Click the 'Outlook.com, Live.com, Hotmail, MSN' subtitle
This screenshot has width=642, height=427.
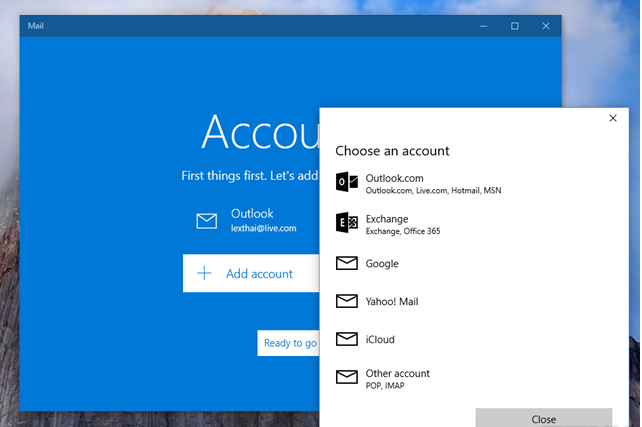pyautogui.click(x=433, y=190)
